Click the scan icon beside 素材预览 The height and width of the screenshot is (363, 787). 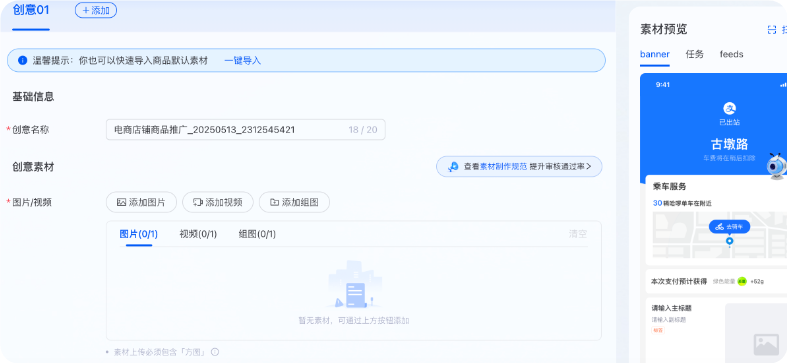coord(771,30)
